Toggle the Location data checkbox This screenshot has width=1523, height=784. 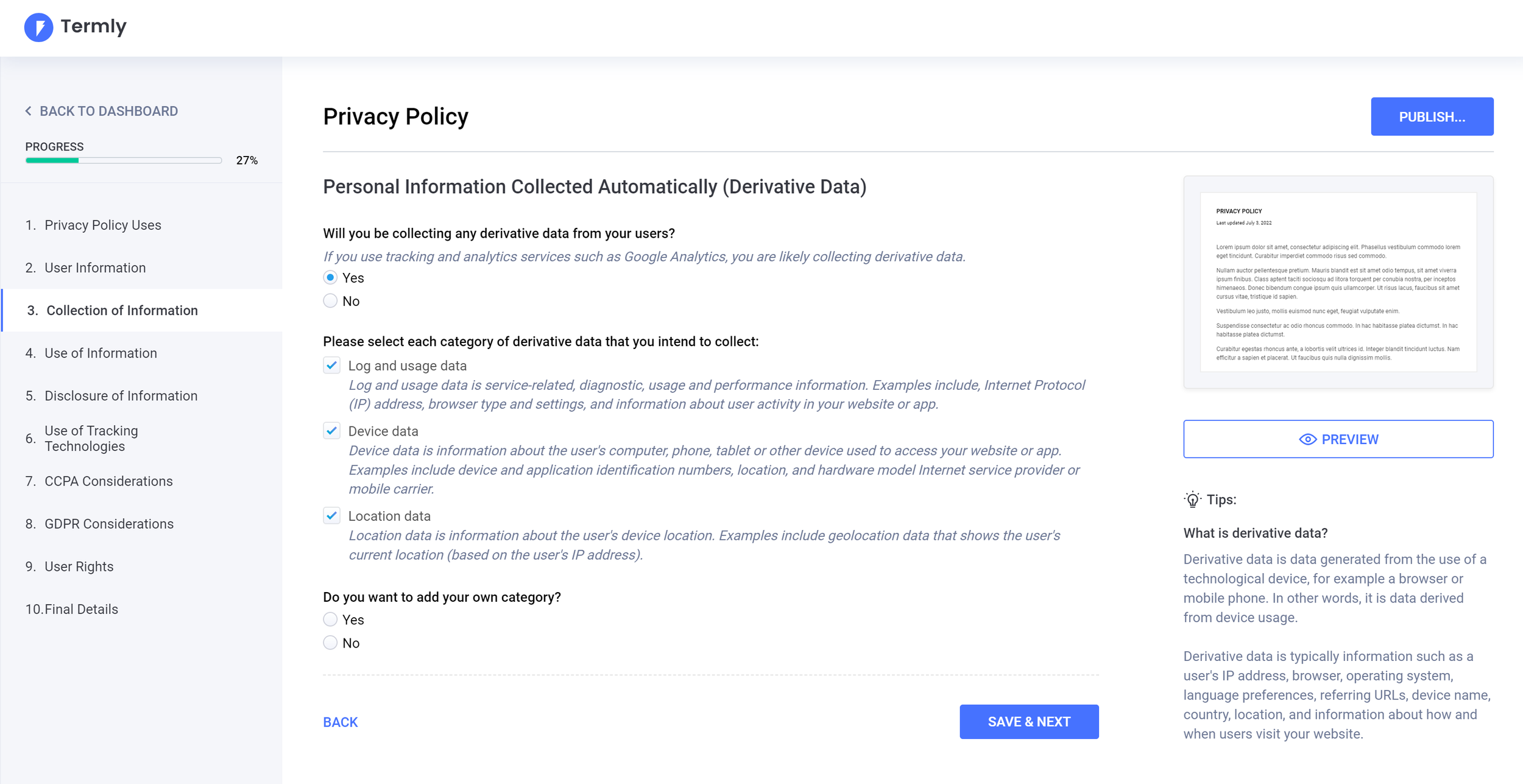point(331,516)
